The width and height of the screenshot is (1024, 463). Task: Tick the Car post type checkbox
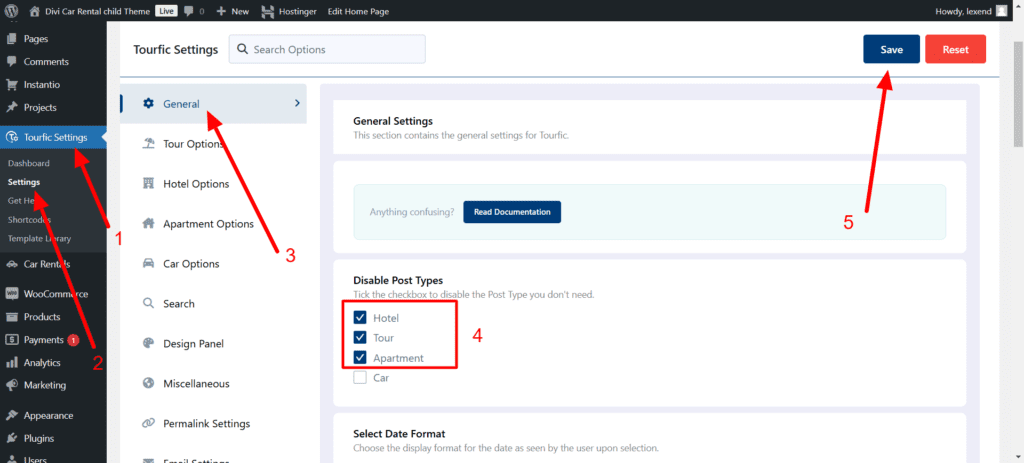360,377
